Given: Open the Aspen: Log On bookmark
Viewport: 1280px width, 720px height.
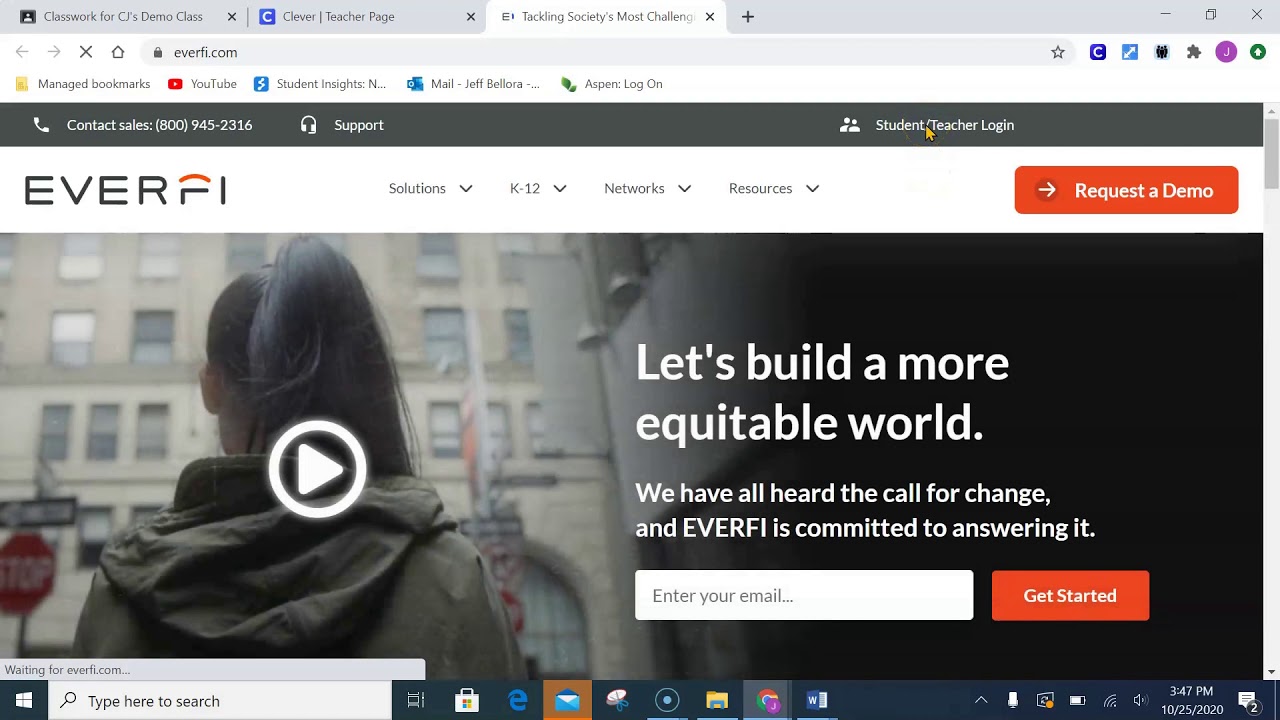Looking at the screenshot, I should pyautogui.click(x=612, y=84).
